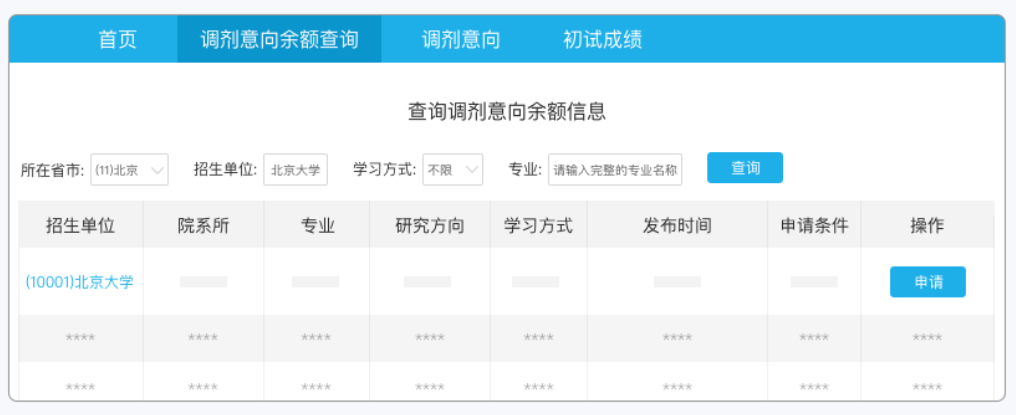Switch to the 调剂意向余额查询 tab

click(279, 40)
